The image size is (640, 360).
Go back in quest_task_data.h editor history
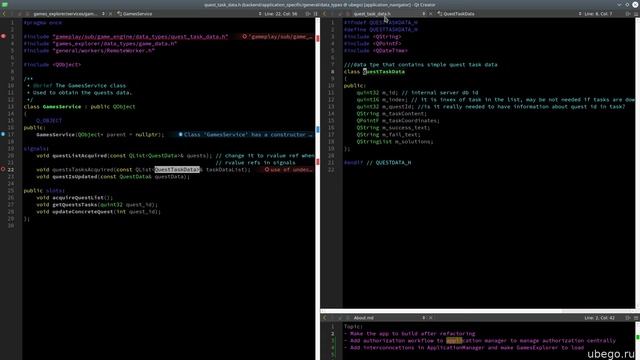[x=325, y=14]
